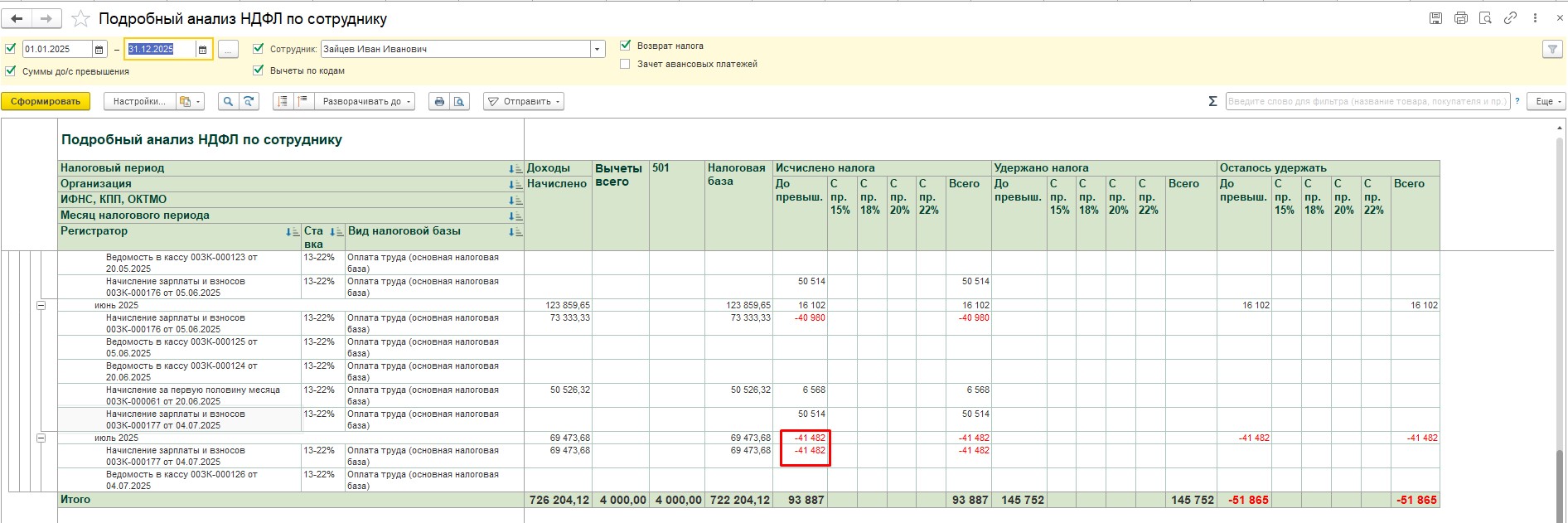1568x523 pixels.
Task: Click the printer icon in title bar
Action: click(x=1461, y=18)
